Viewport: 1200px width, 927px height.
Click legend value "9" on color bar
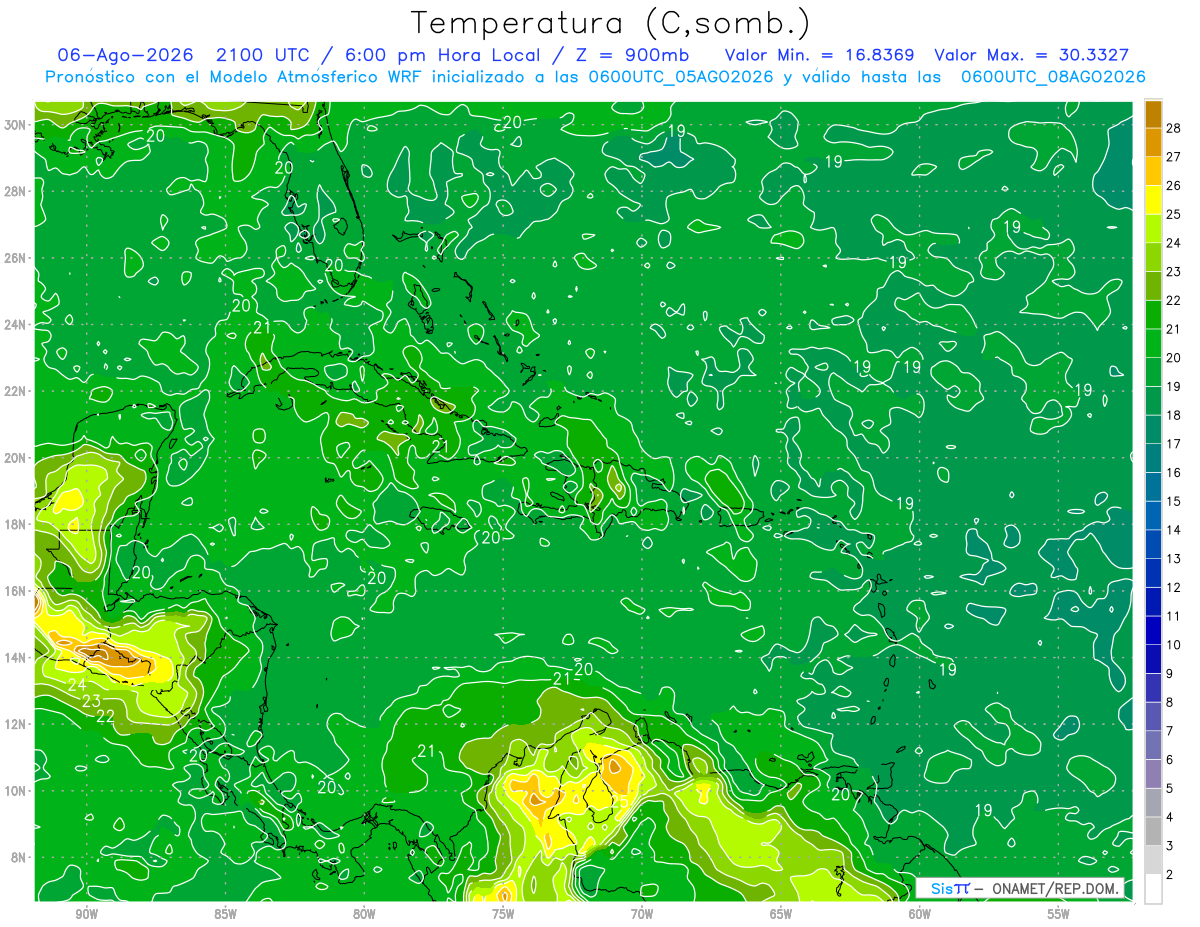[1171, 674]
